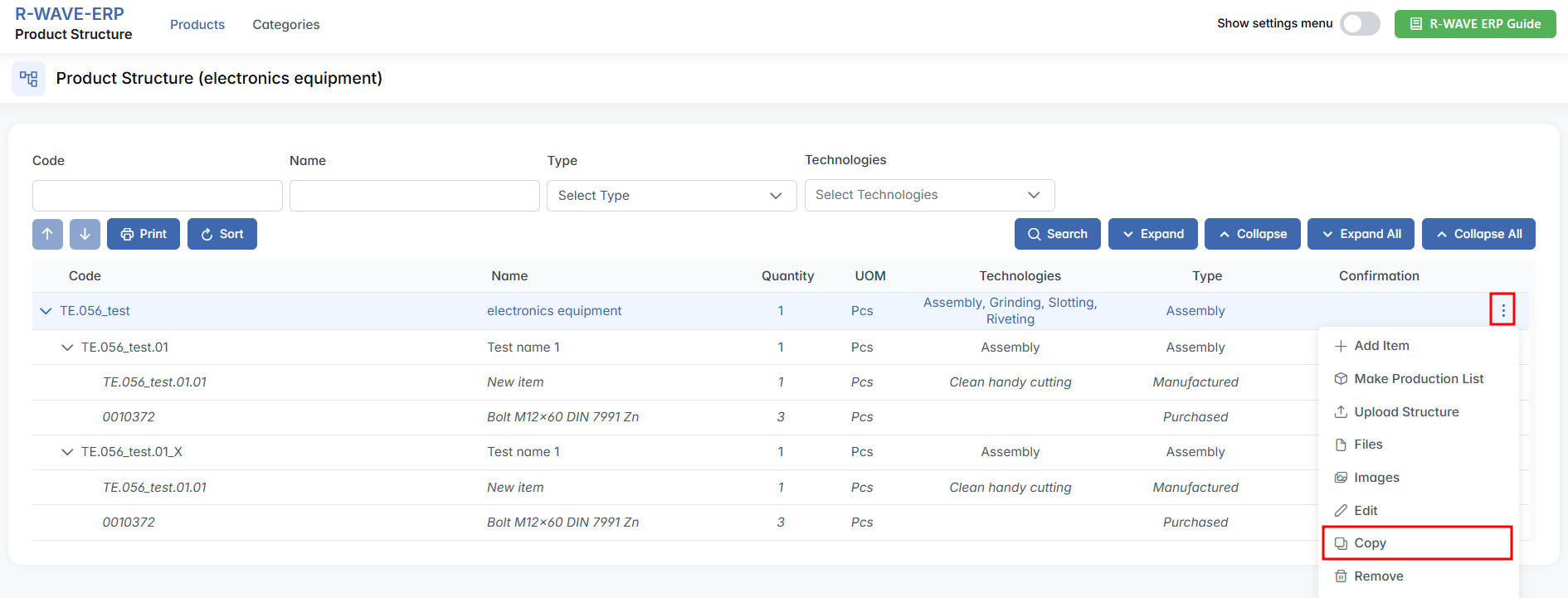Screen dimensions: 1568x598
Task: Open the Select Technologies dropdown
Action: [x=929, y=195]
